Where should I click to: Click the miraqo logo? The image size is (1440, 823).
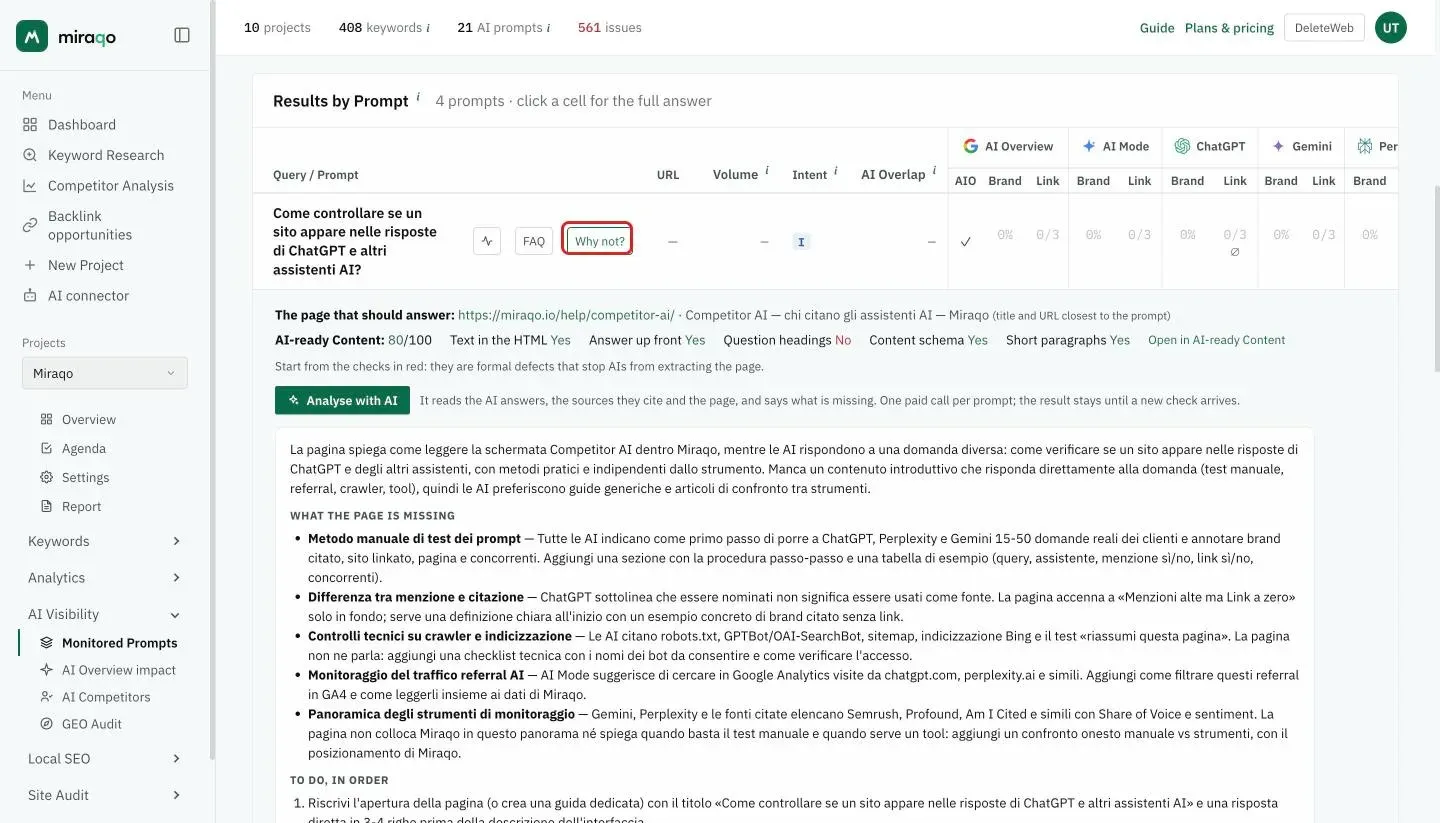click(x=66, y=36)
